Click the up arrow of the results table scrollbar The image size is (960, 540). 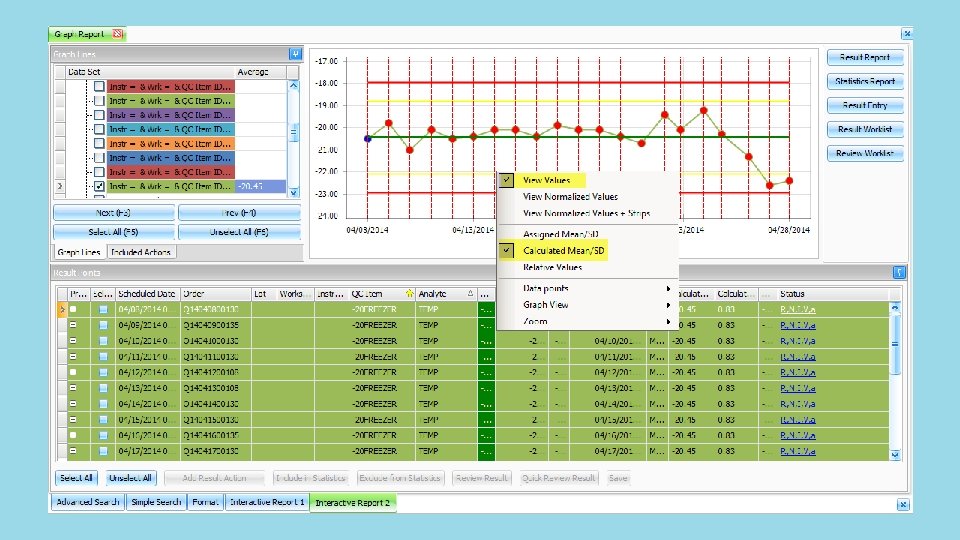tap(895, 308)
